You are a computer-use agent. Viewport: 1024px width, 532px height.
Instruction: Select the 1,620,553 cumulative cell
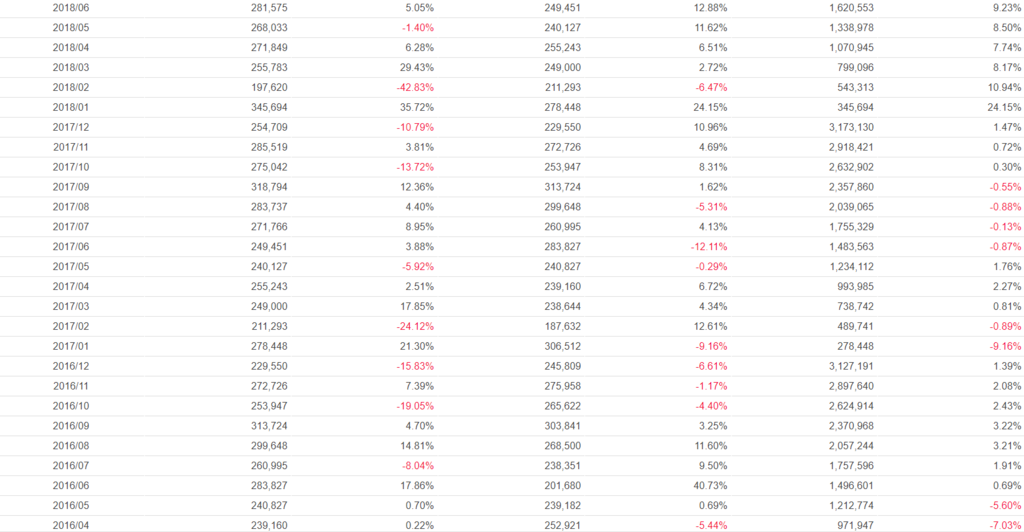point(851,8)
